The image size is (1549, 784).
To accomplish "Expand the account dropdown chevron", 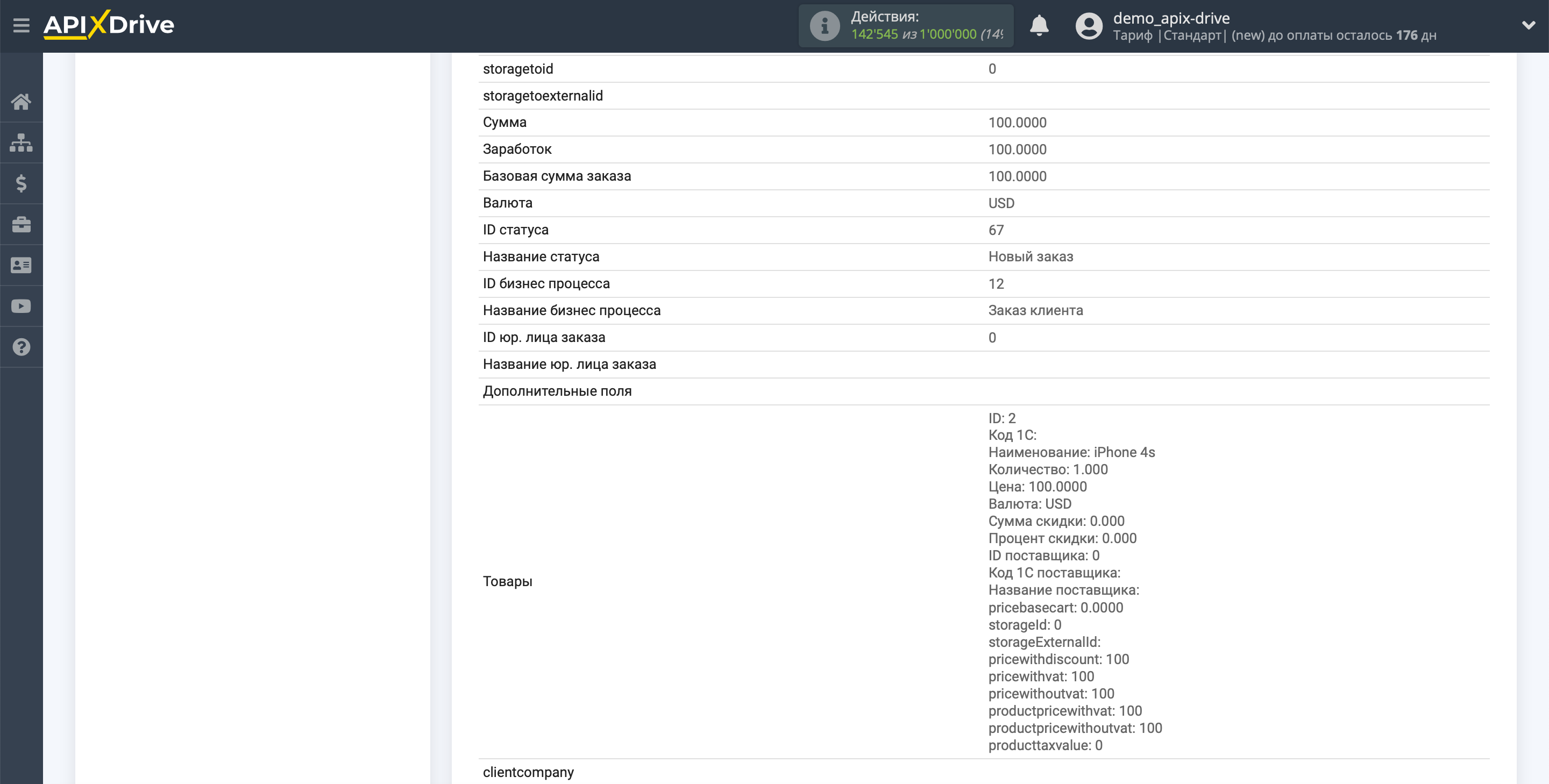I will click(1529, 25).
